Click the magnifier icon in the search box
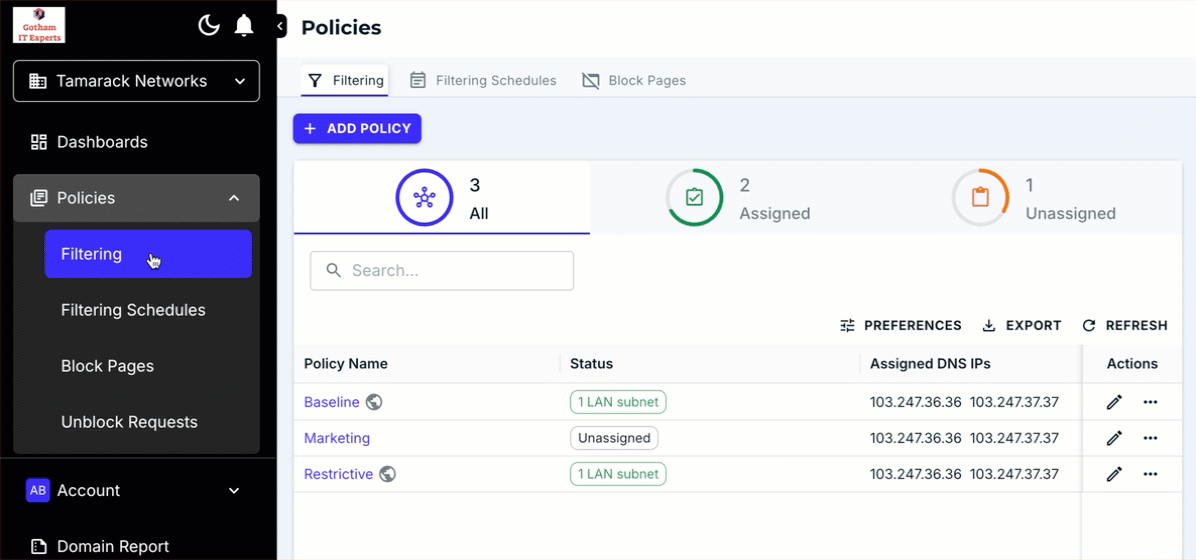 click(x=333, y=270)
